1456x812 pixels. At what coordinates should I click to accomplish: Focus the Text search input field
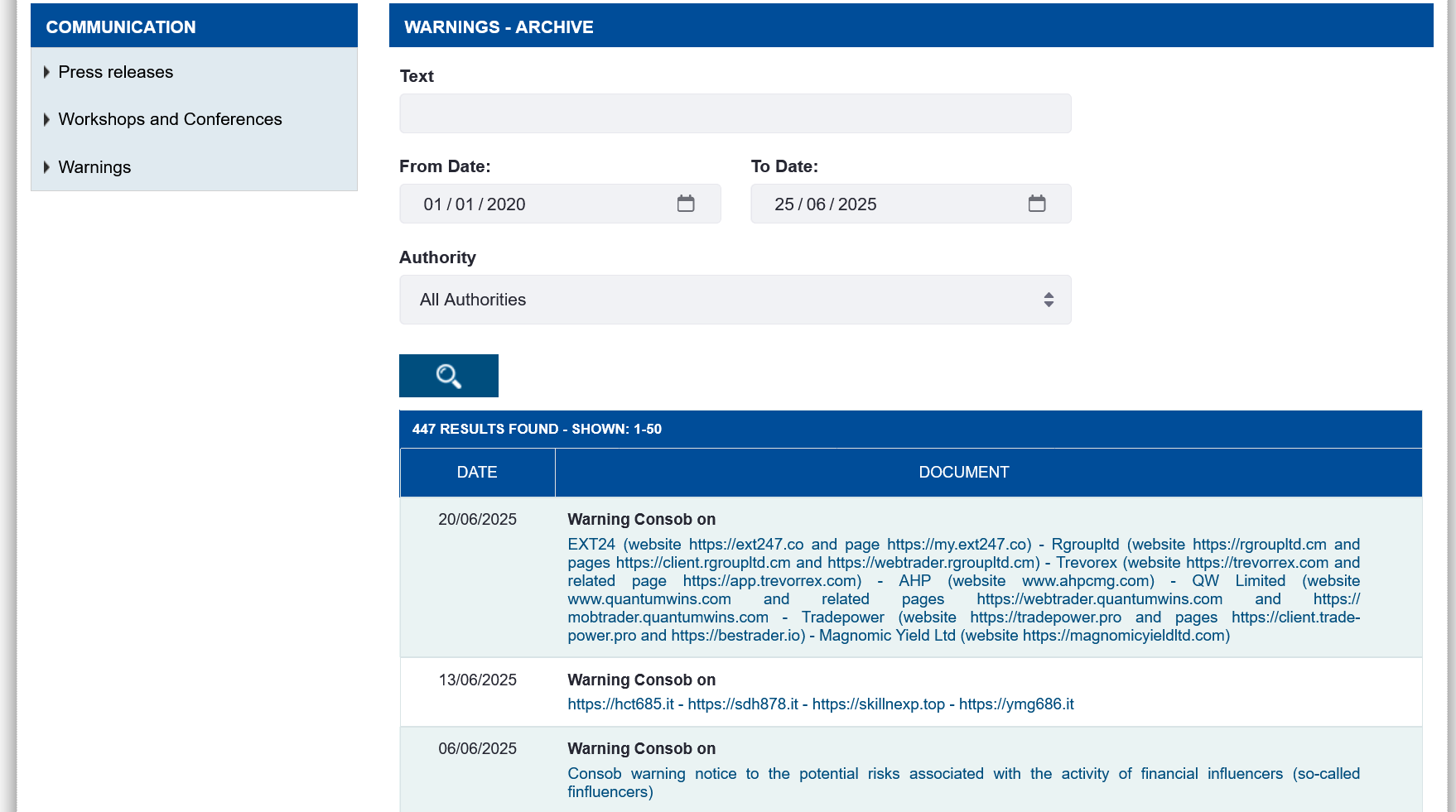[x=735, y=113]
